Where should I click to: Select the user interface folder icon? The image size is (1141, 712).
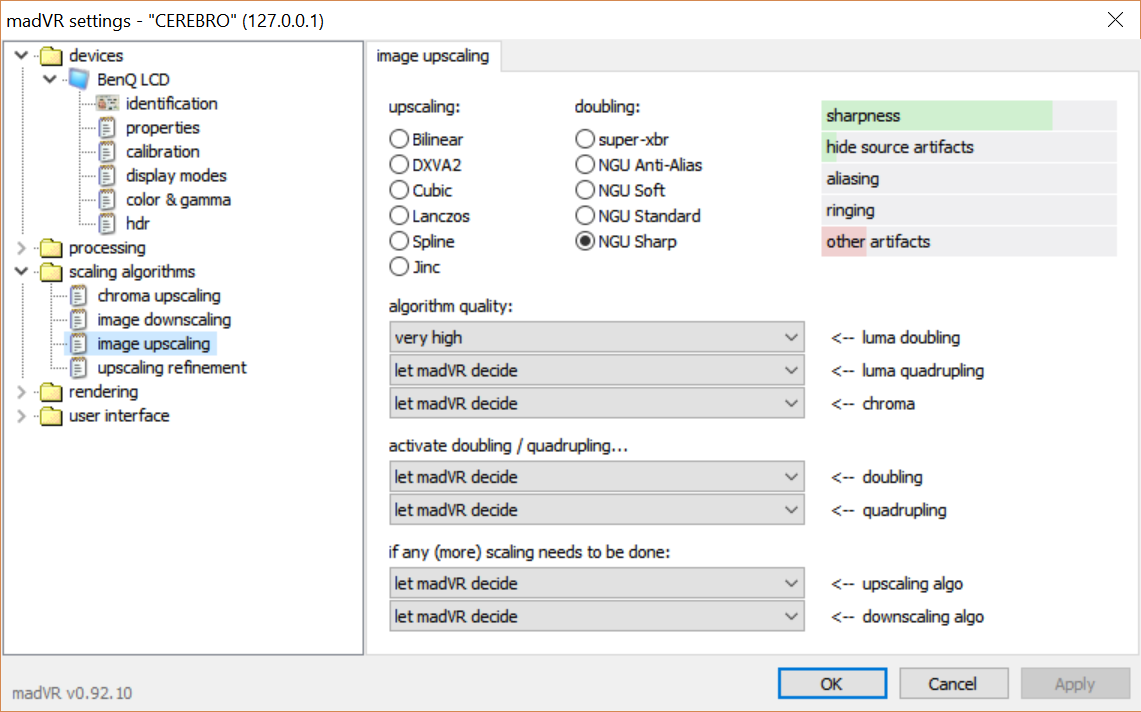click(51, 416)
